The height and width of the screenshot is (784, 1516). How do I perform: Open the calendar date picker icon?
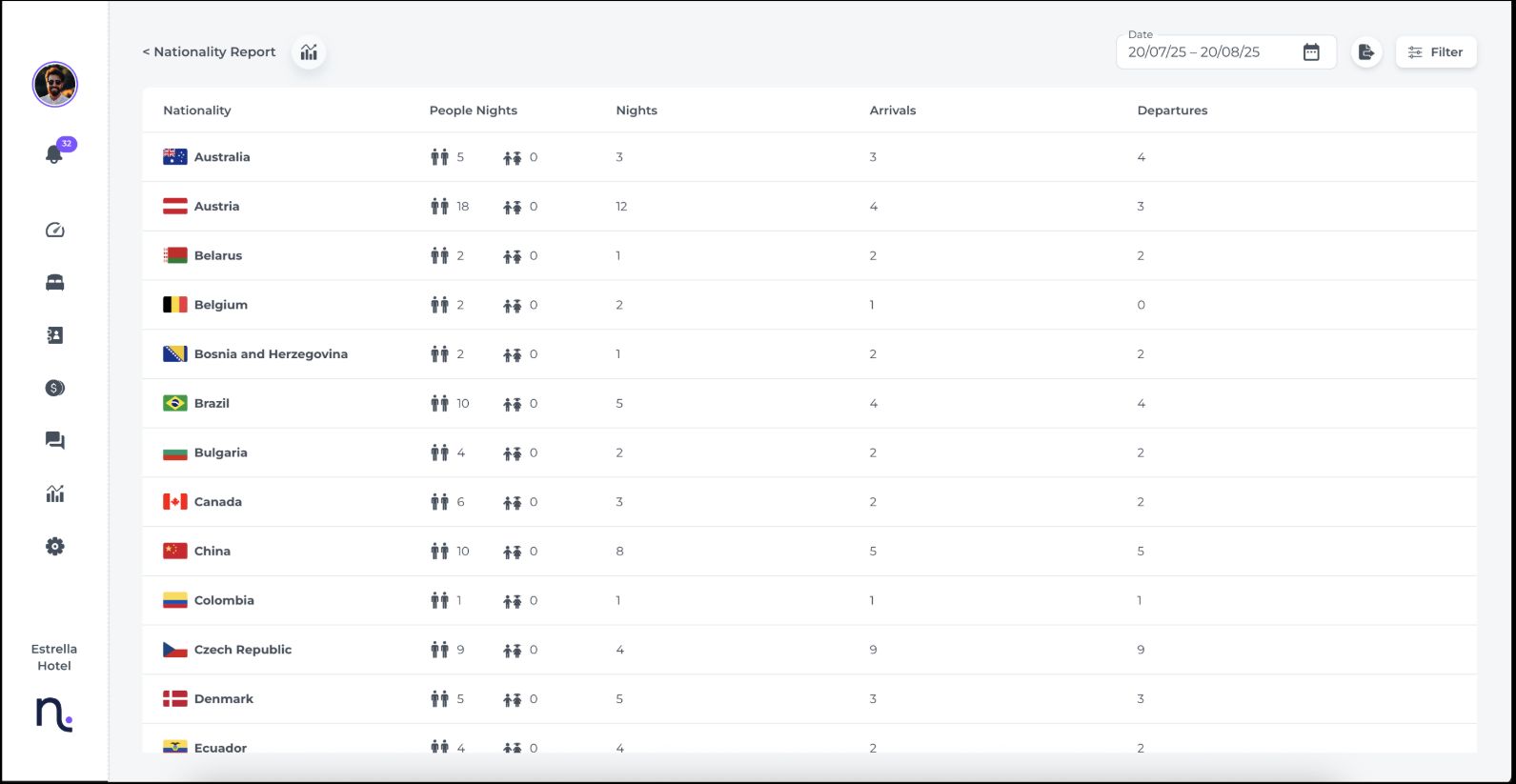(1311, 52)
